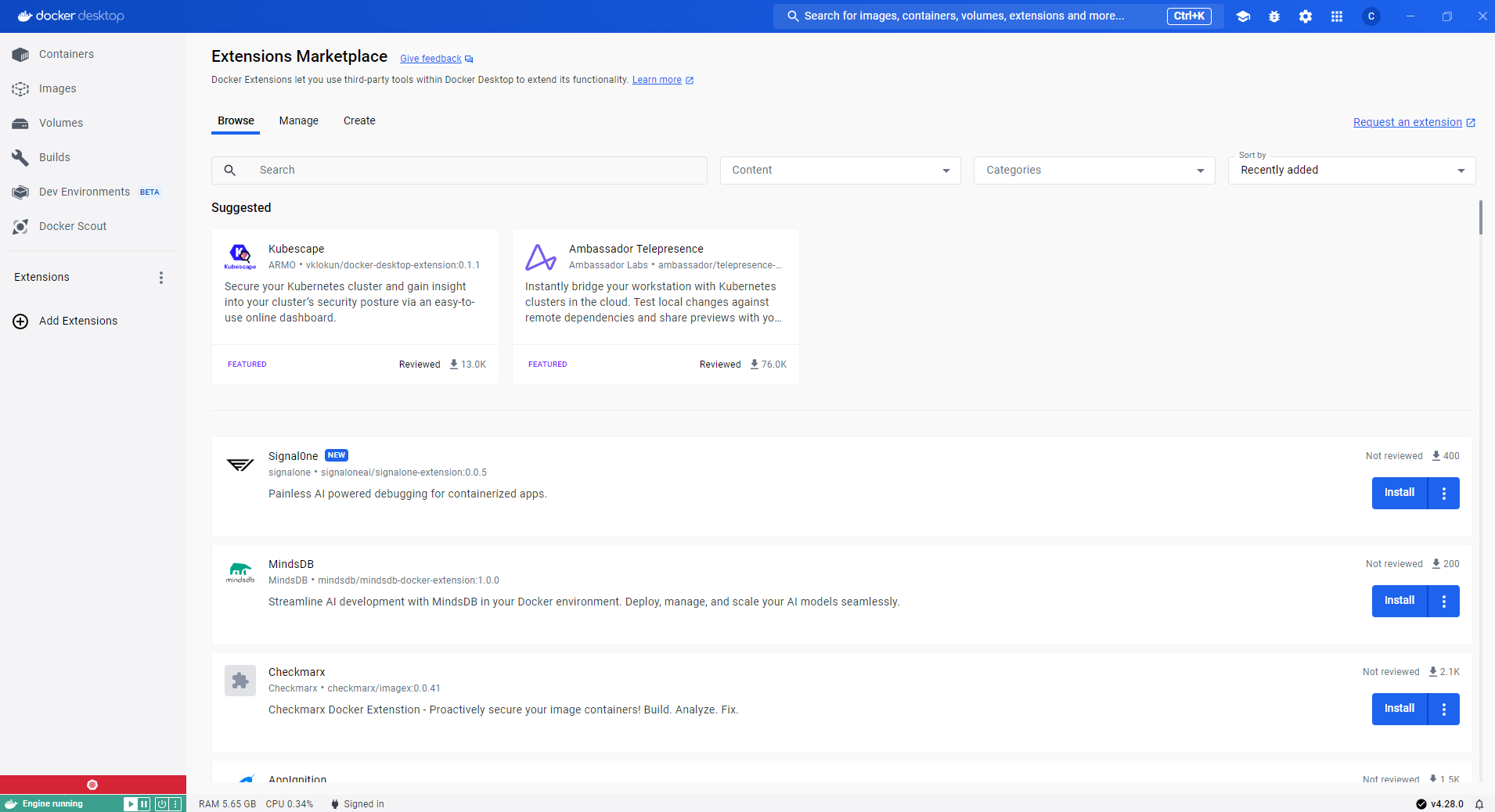Open the apps grid icon in header
This screenshot has width=1495, height=812.
[x=1337, y=16]
